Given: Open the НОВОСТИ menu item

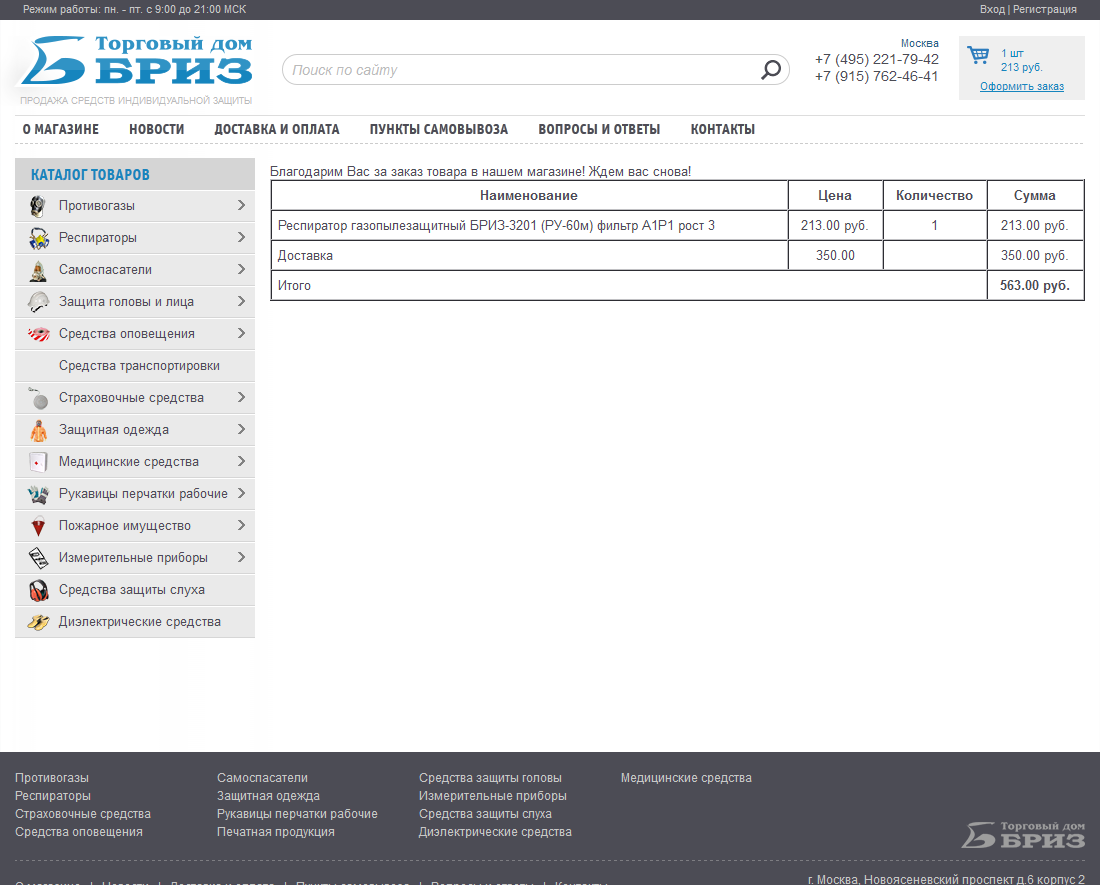Looking at the screenshot, I should pos(156,130).
